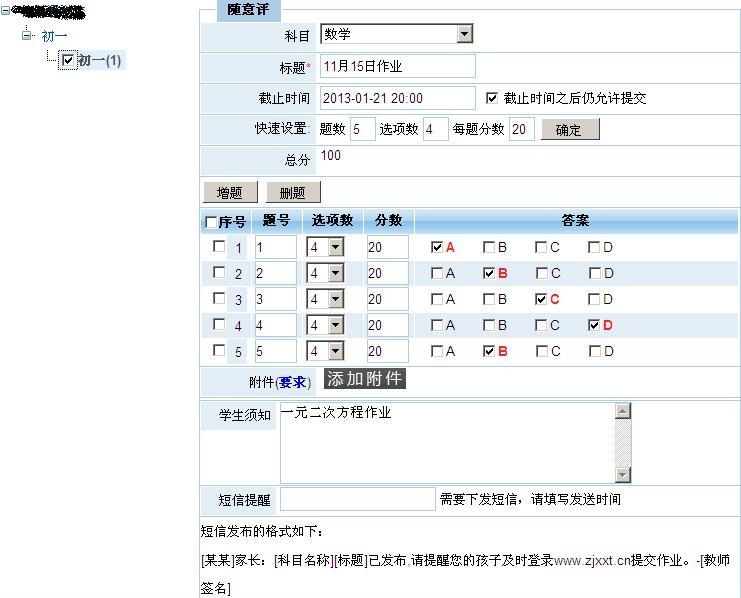Open option count dropdown for question 3
Viewport: 741px width, 598px height.
(335, 299)
